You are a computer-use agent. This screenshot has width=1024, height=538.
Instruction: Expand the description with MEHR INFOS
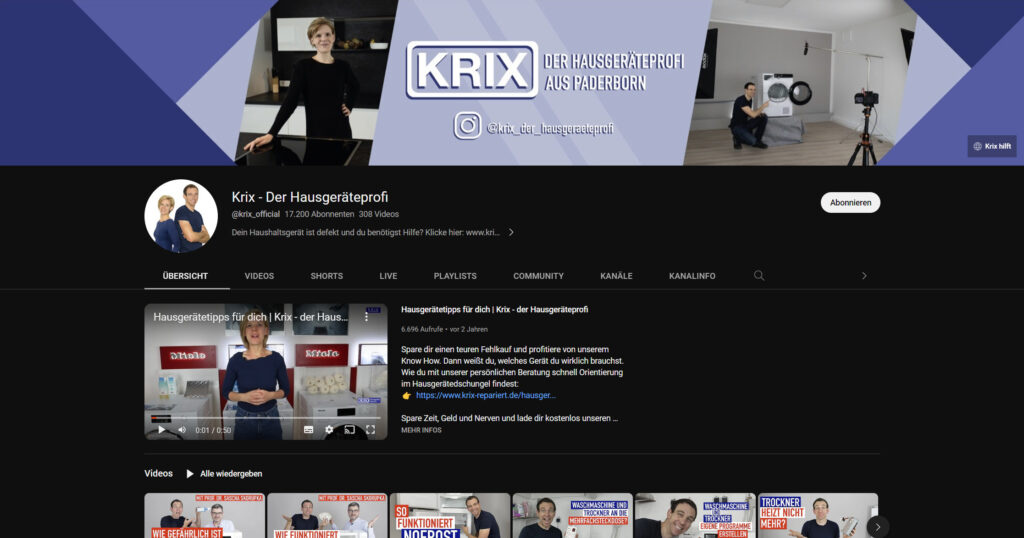tap(421, 430)
